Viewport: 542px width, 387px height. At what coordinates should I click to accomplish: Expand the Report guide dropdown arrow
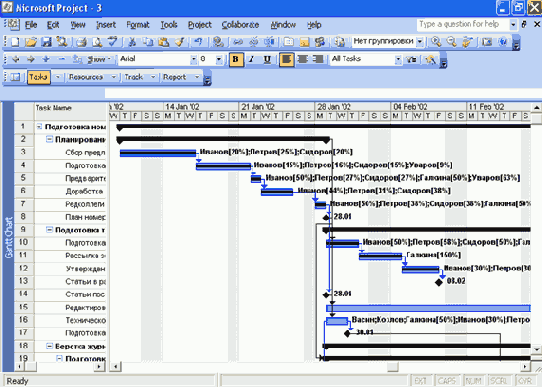[197, 77]
